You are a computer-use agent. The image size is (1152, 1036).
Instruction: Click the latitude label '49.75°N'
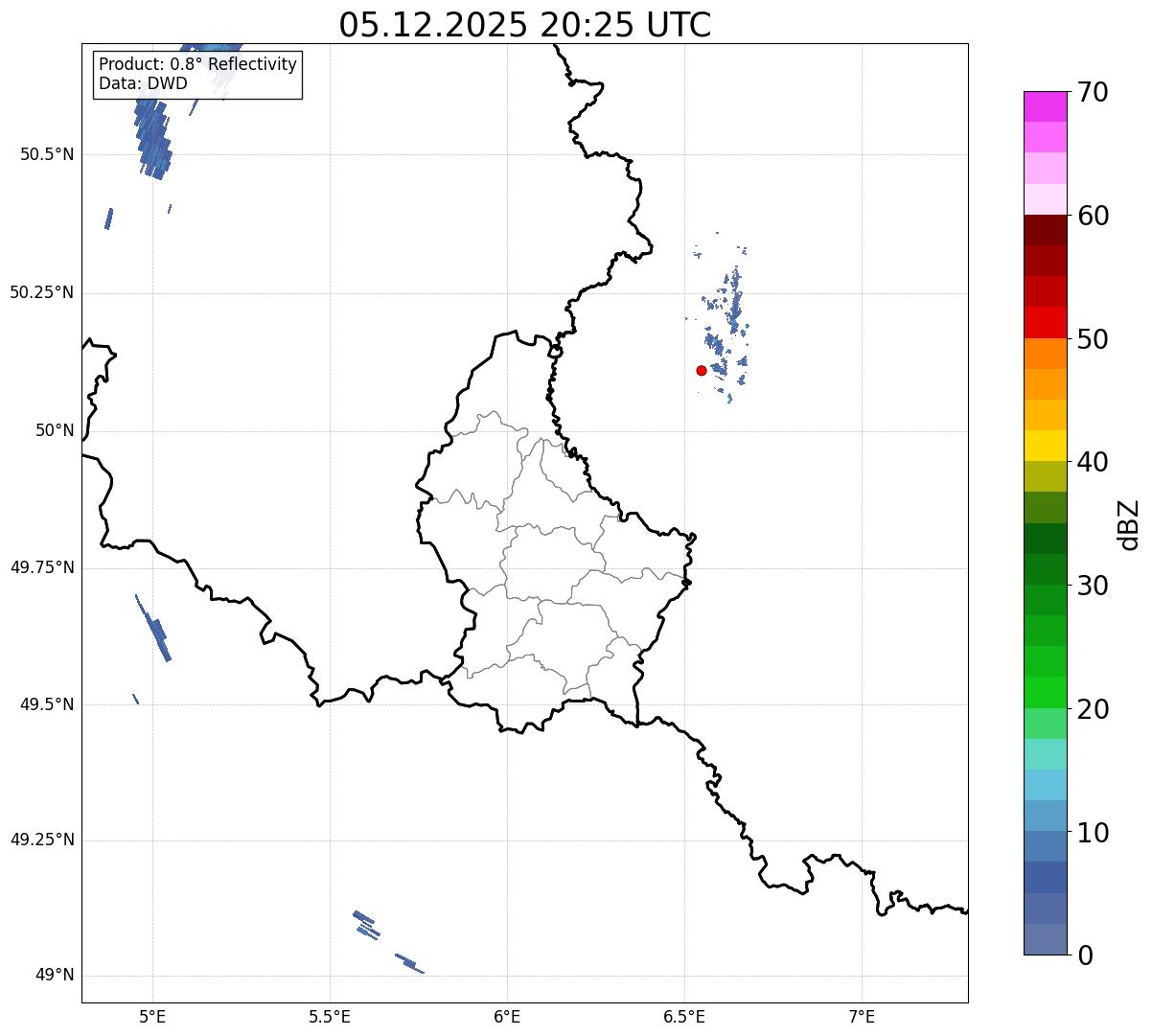[42, 568]
